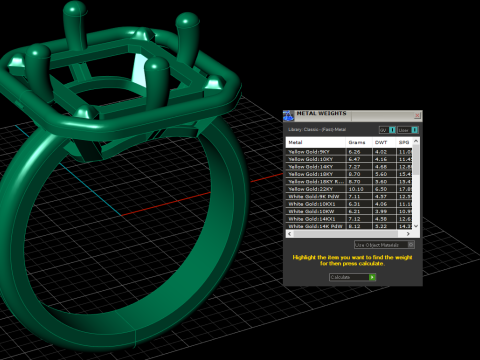Select the Yellow Gold:18KY row

pos(349,174)
